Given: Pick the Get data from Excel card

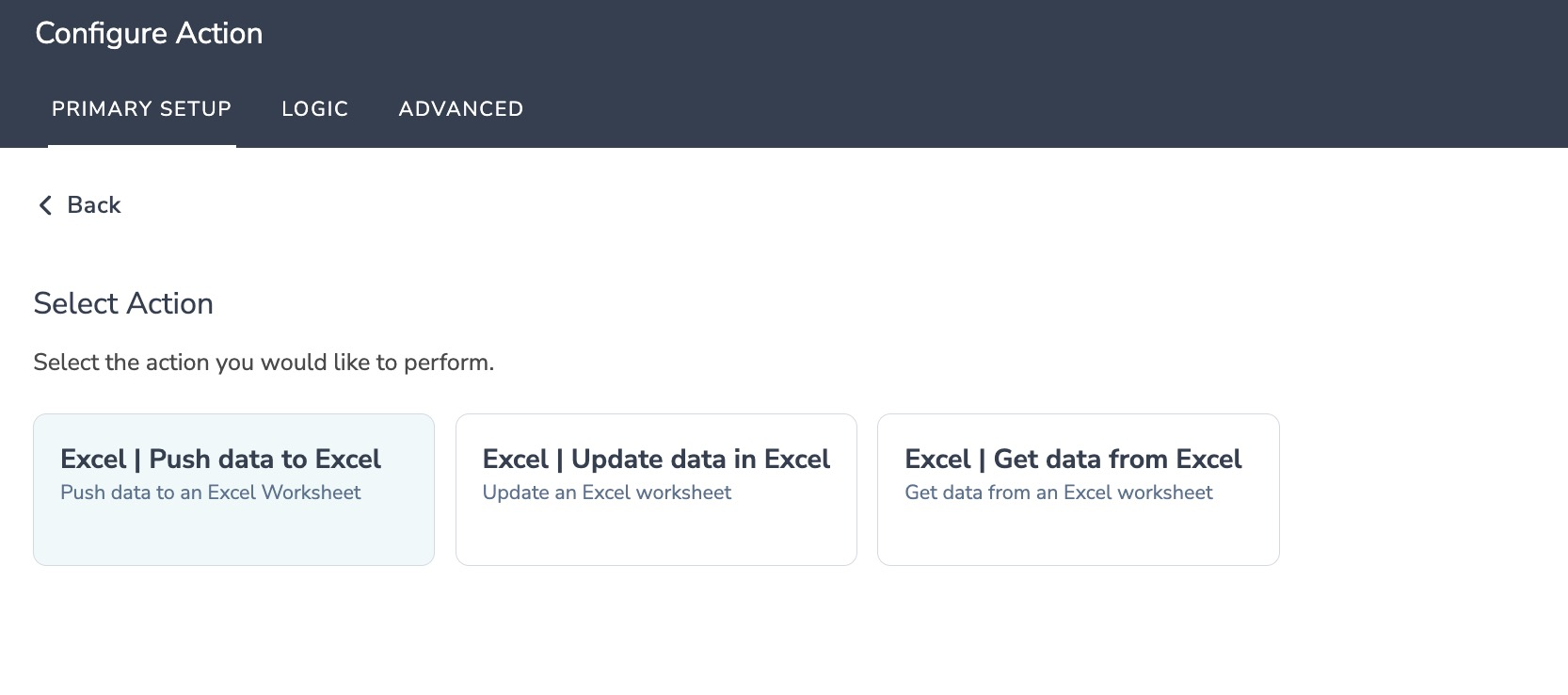Looking at the screenshot, I should tap(1078, 490).
